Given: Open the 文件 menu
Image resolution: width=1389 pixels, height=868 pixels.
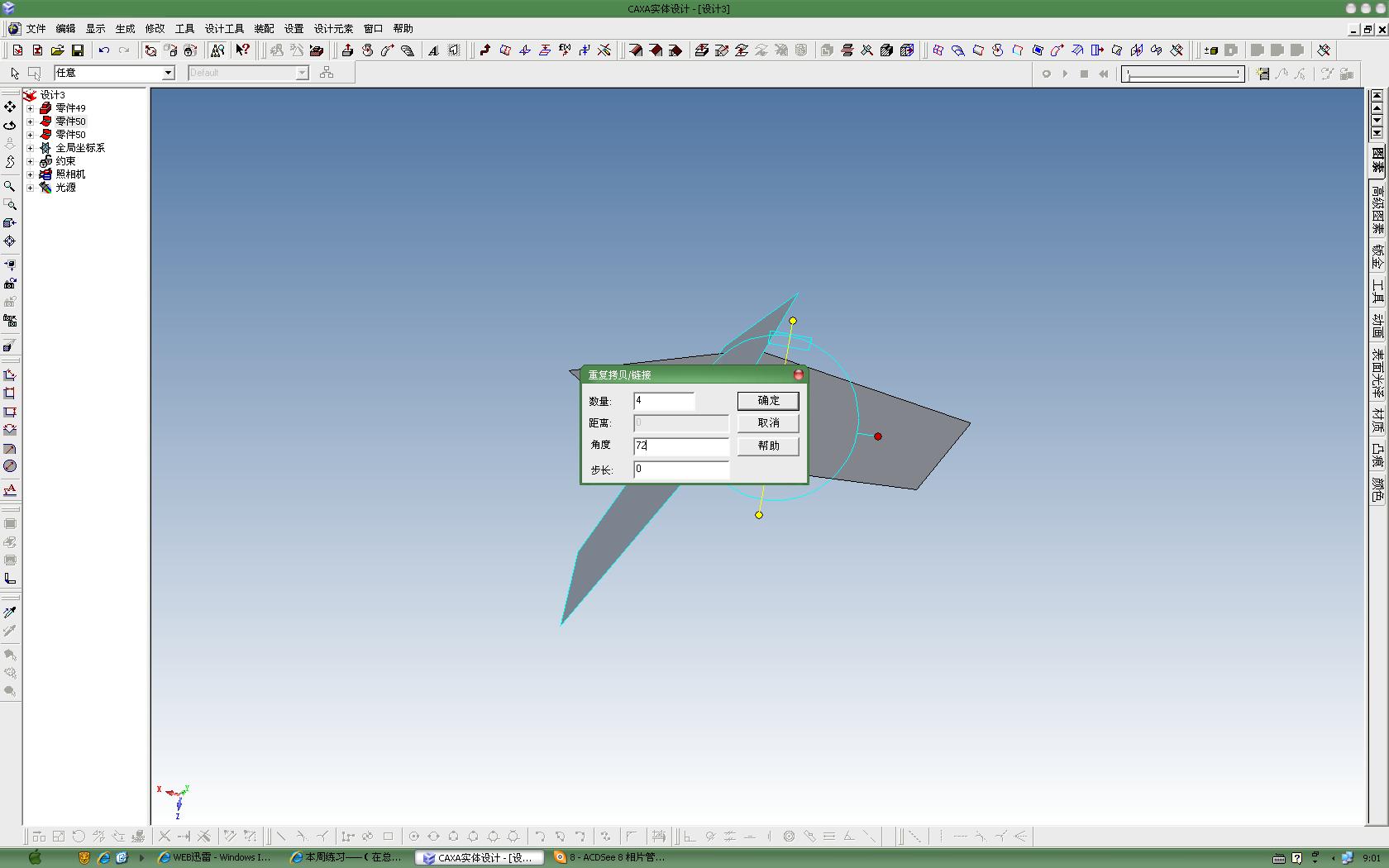Looking at the screenshot, I should click(x=36, y=28).
